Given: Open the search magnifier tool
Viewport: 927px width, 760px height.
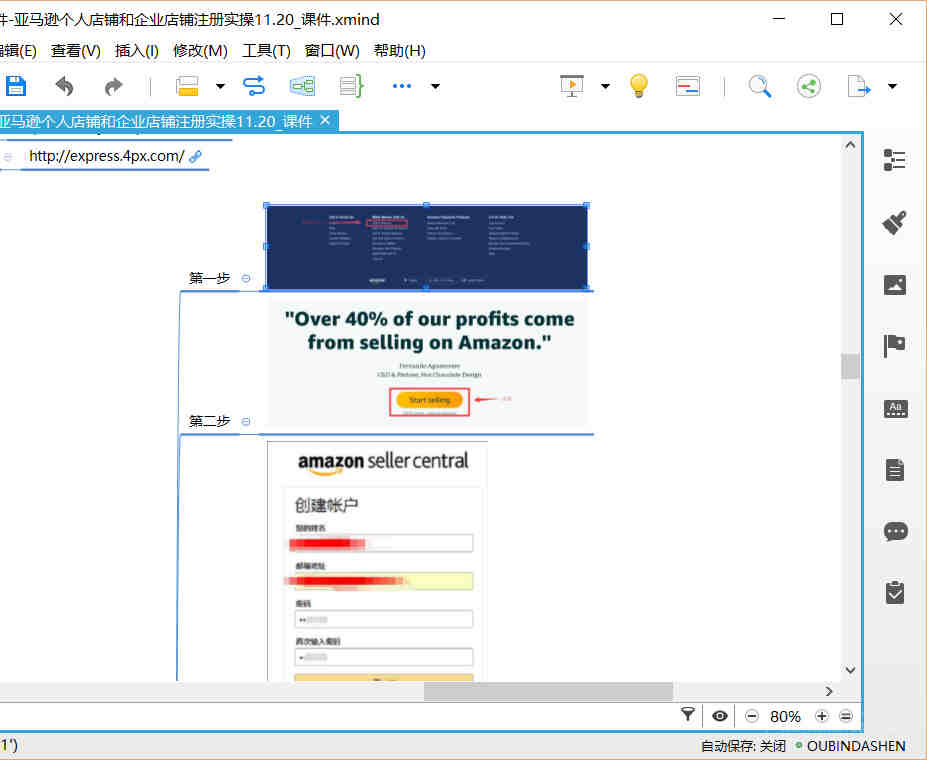Looking at the screenshot, I should 760,86.
